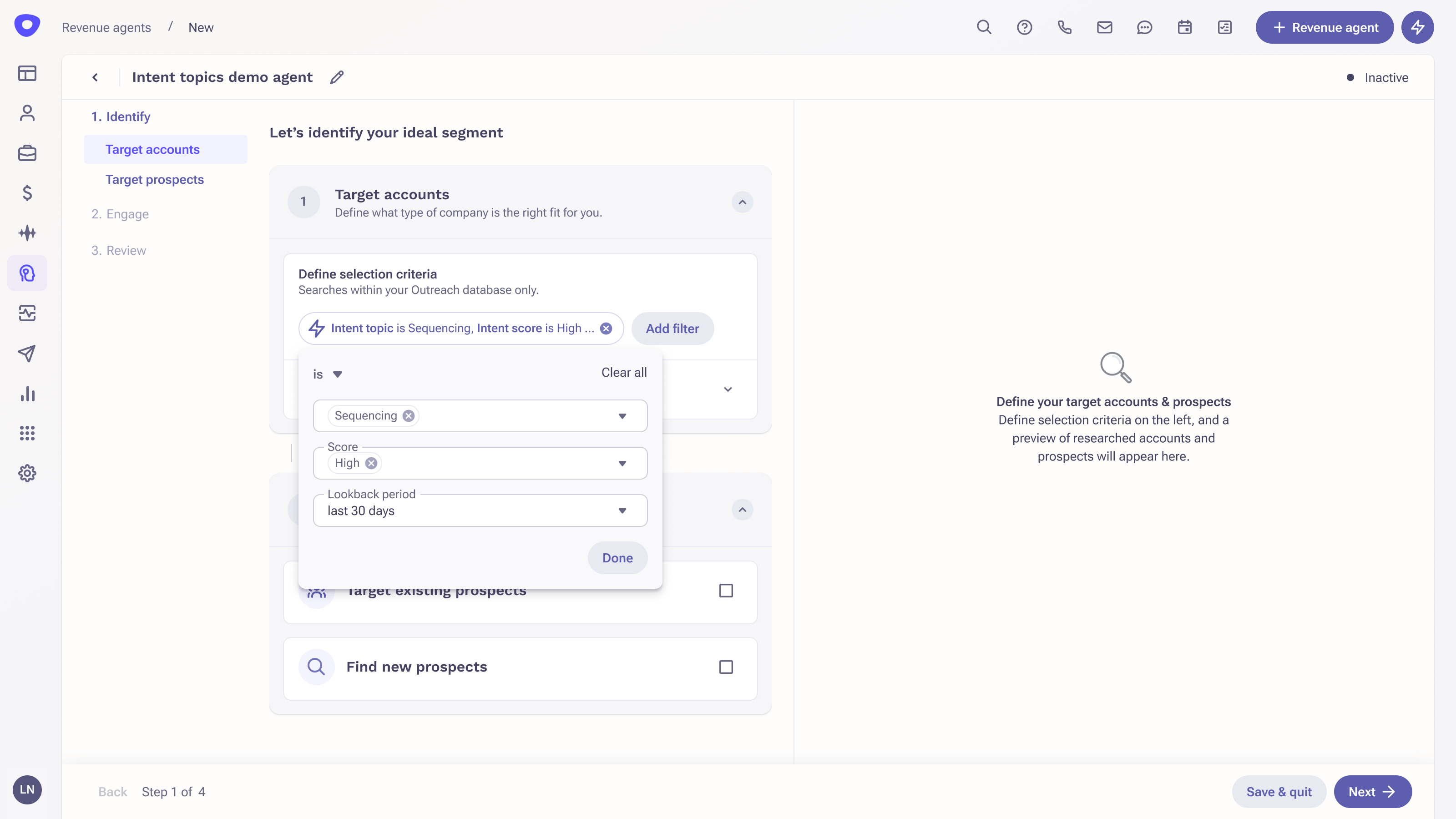Open the Opportunities dollar sidebar icon
The image size is (1456, 819).
pos(27,193)
